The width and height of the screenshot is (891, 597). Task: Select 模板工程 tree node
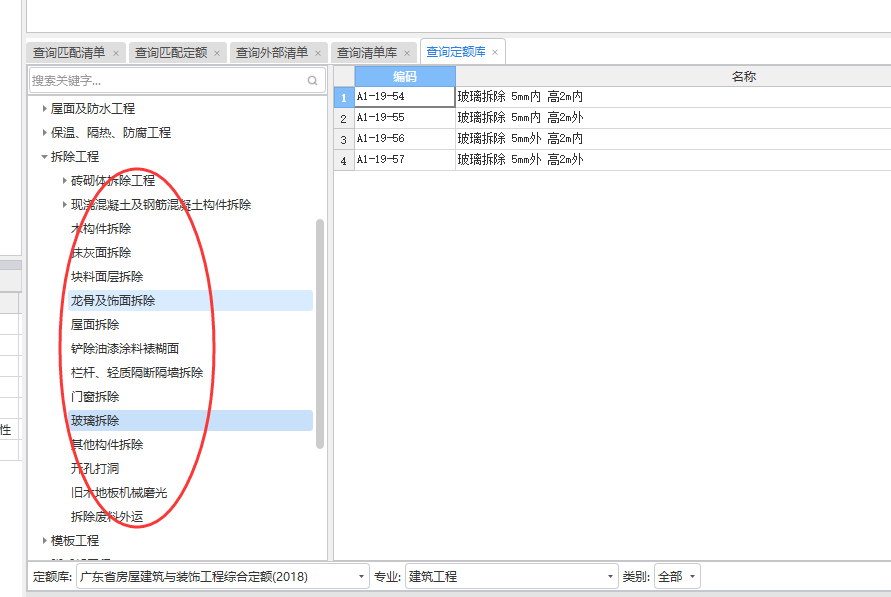click(75, 540)
